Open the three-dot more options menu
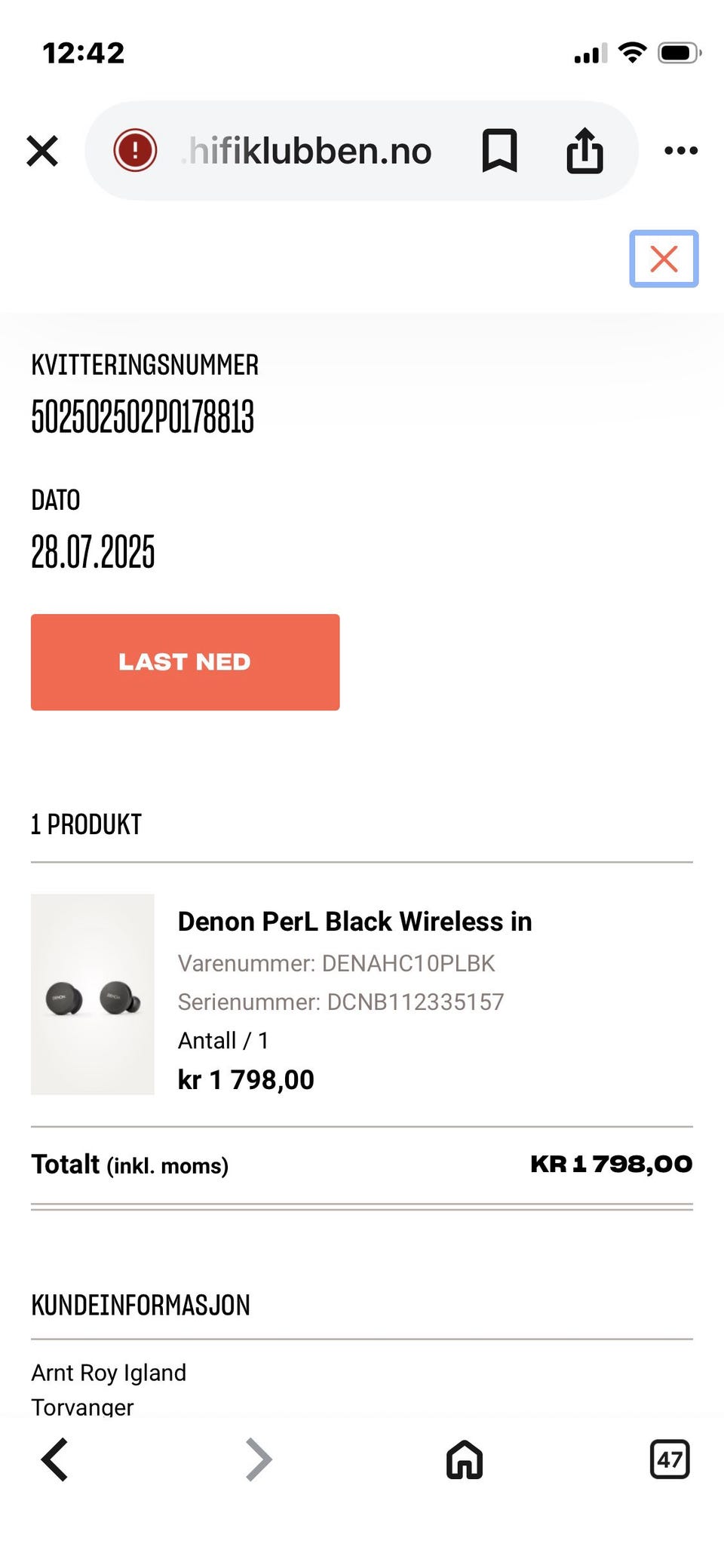 coord(680,151)
